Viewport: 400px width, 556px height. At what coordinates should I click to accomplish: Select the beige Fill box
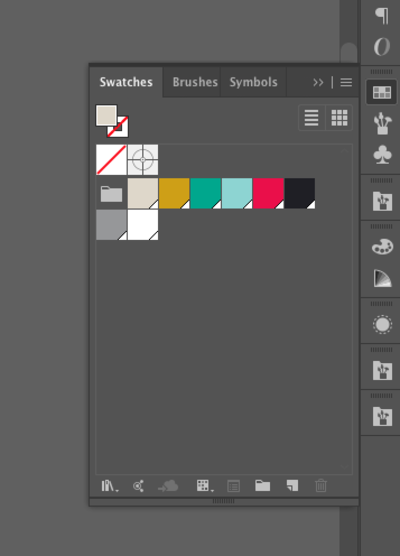106,115
